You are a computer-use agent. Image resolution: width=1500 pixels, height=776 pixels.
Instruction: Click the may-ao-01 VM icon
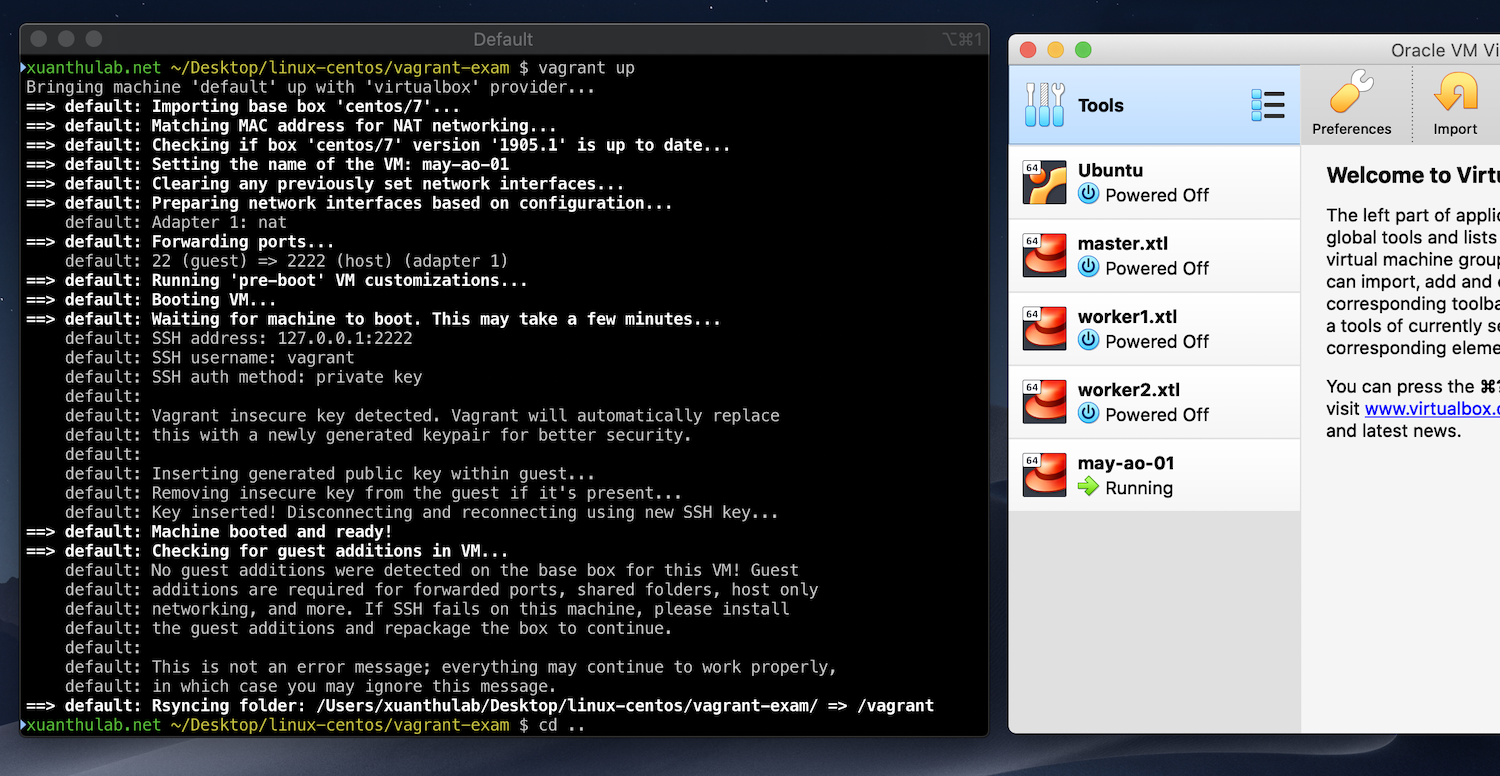tap(1044, 475)
